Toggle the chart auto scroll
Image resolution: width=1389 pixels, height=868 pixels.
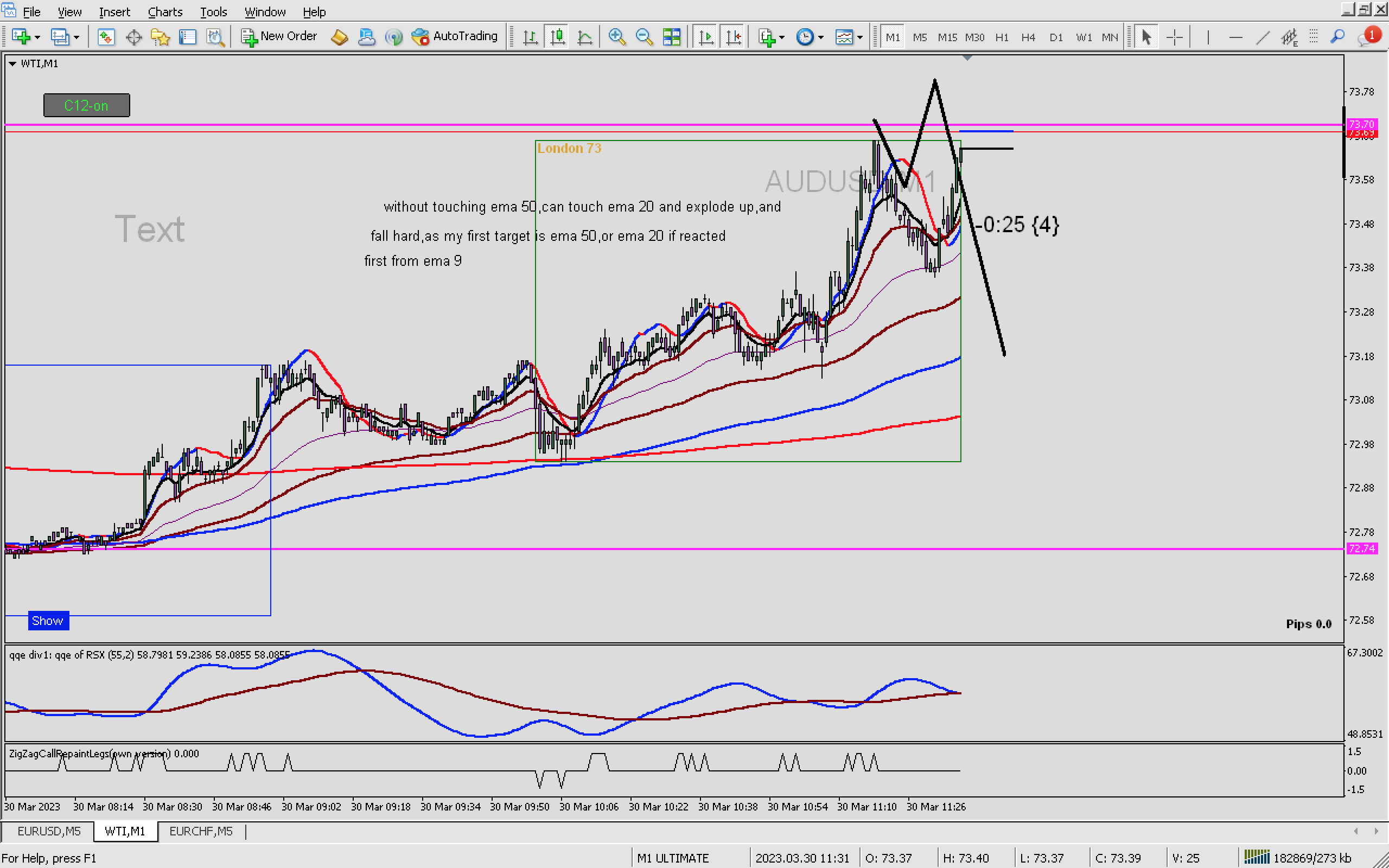click(x=705, y=37)
